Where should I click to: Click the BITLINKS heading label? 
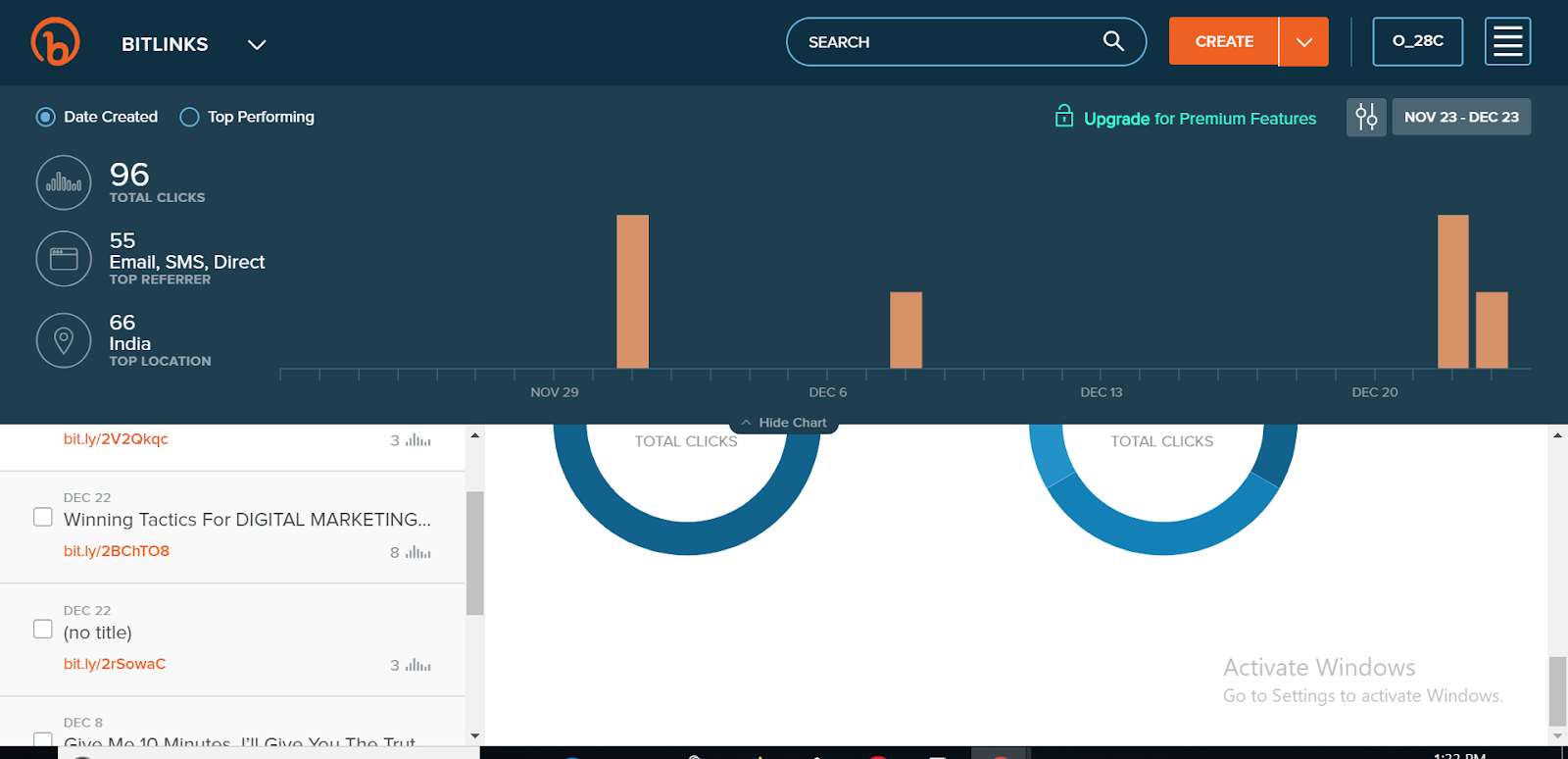click(165, 44)
